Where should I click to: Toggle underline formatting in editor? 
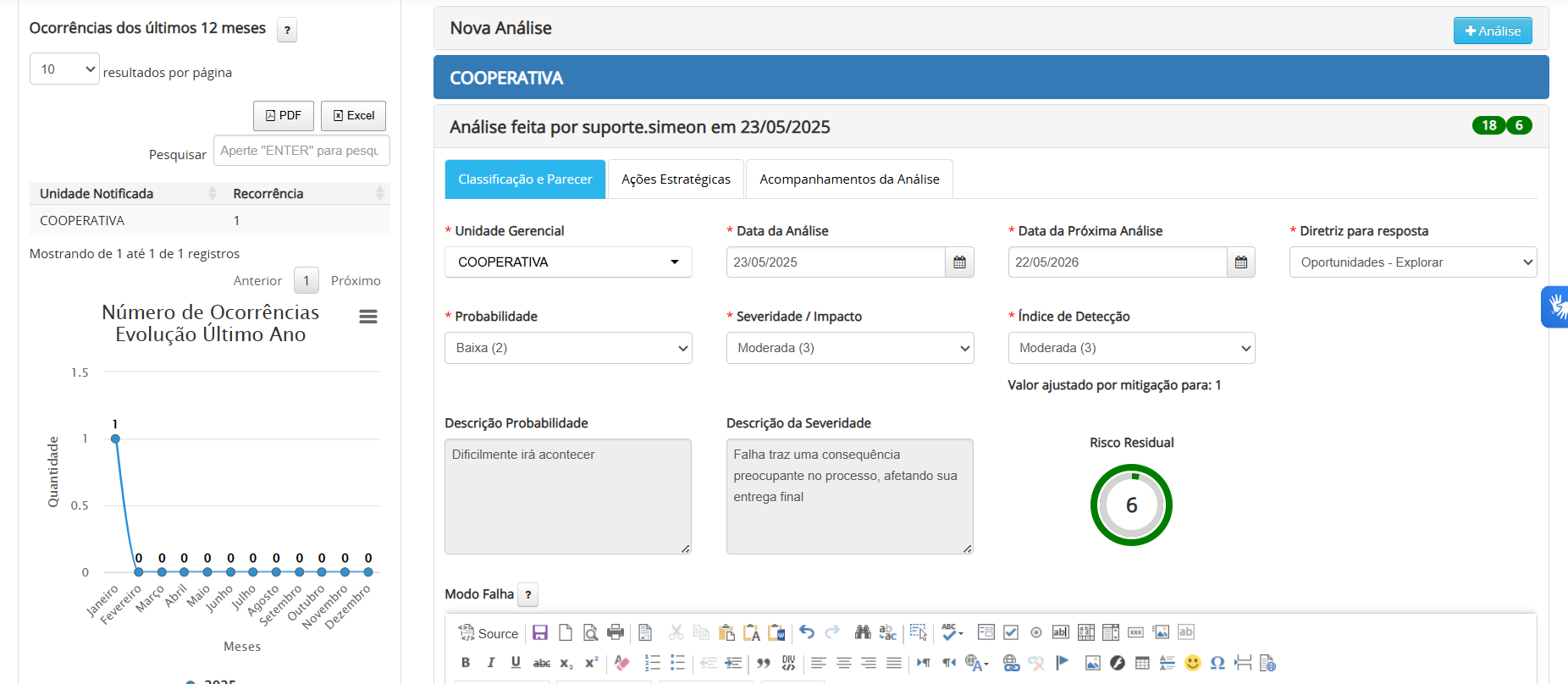pos(516,663)
